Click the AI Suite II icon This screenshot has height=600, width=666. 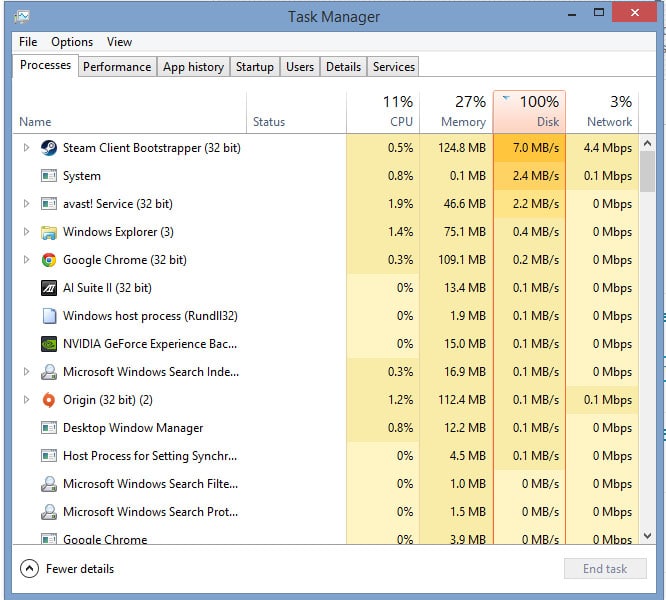point(49,288)
